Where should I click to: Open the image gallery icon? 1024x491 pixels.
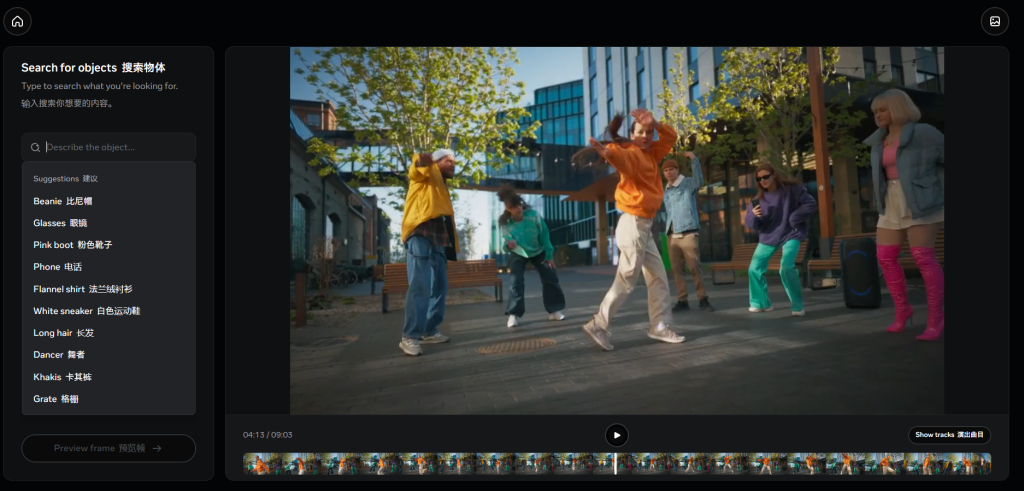(x=995, y=21)
